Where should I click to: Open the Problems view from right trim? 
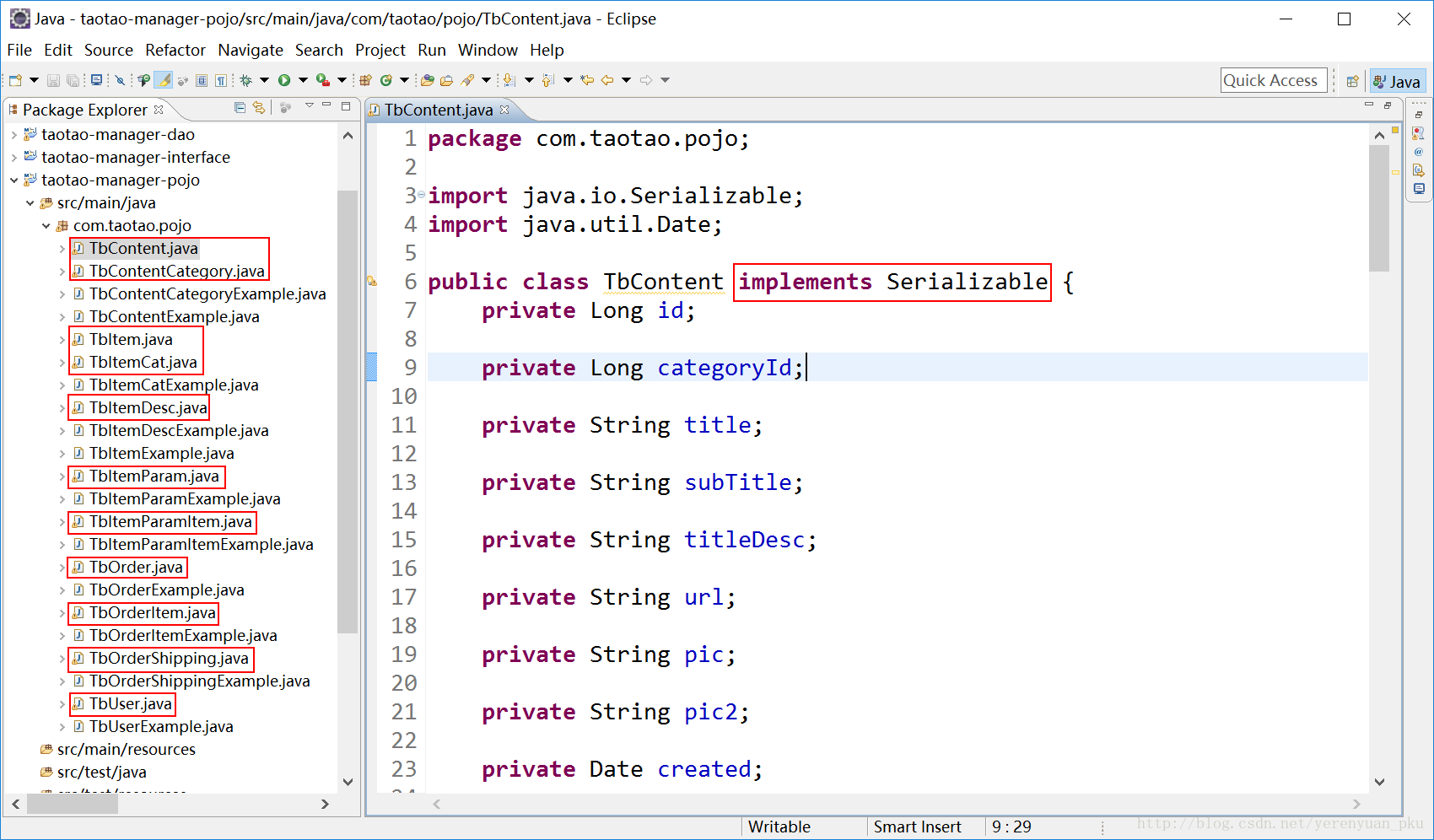tap(1418, 133)
